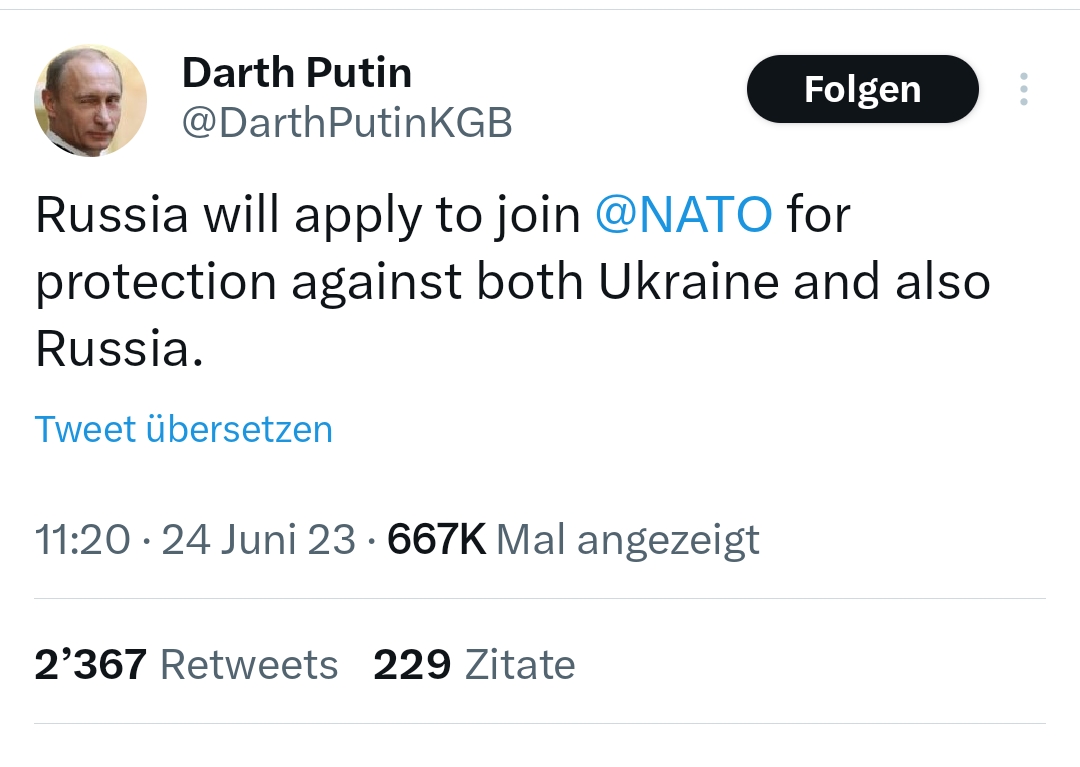Click the 2'367 retweet number

[90, 664]
